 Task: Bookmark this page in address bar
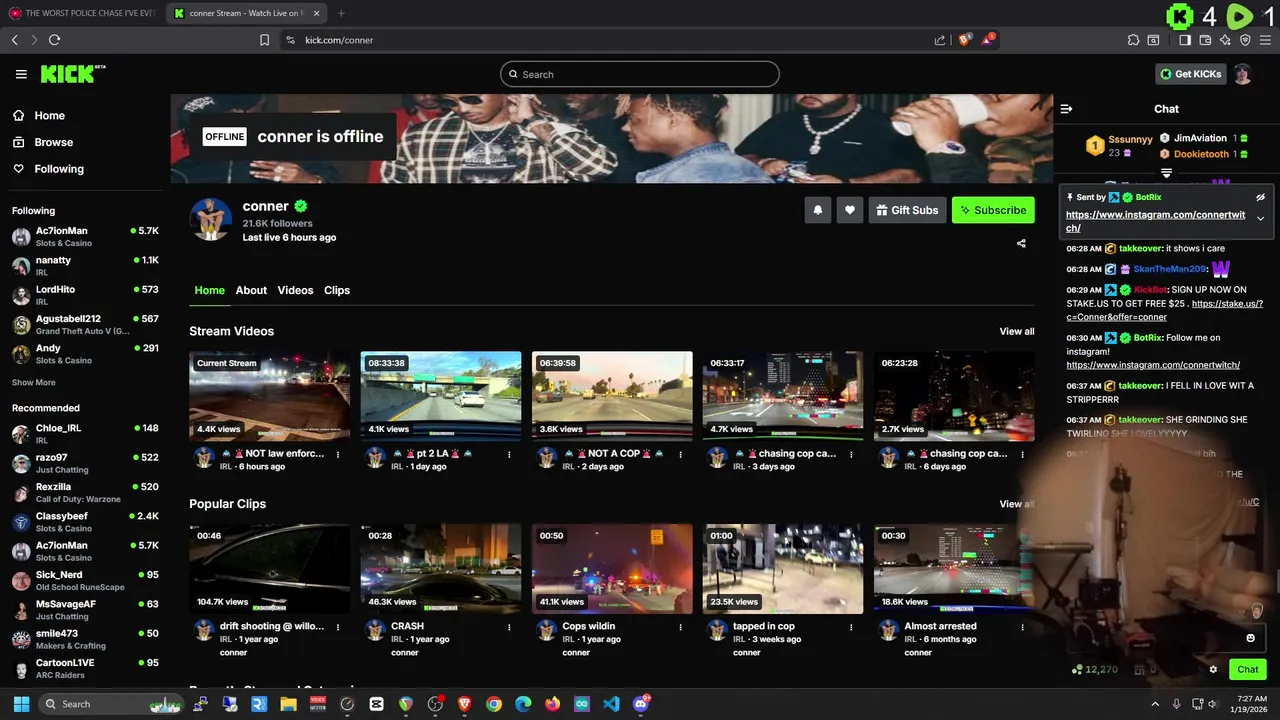(x=264, y=40)
